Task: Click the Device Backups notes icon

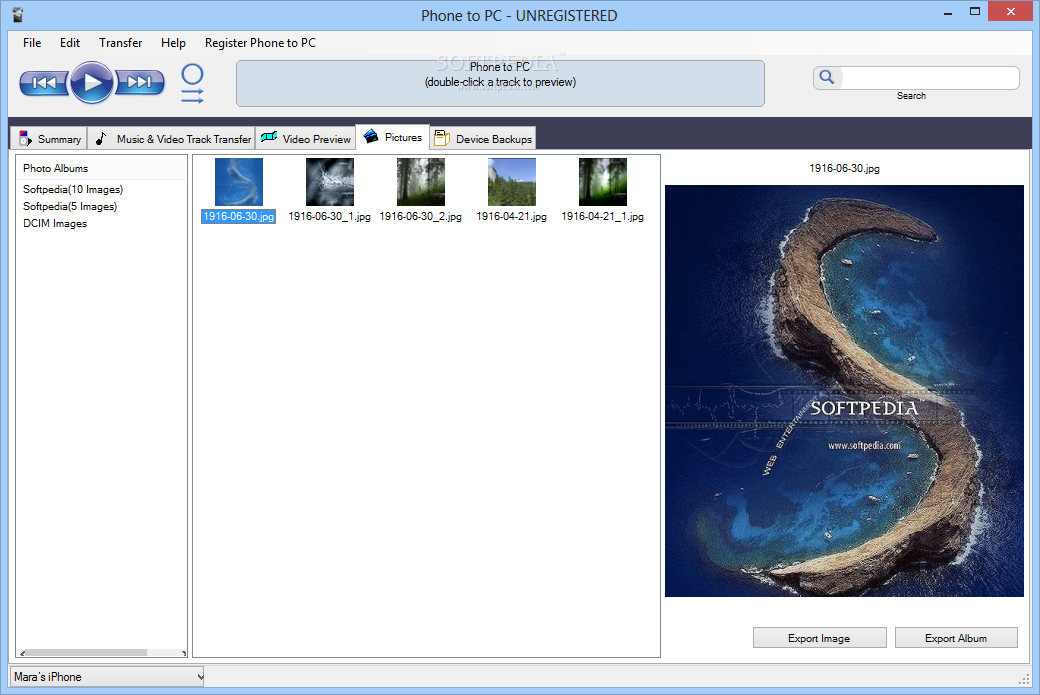Action: coord(441,138)
